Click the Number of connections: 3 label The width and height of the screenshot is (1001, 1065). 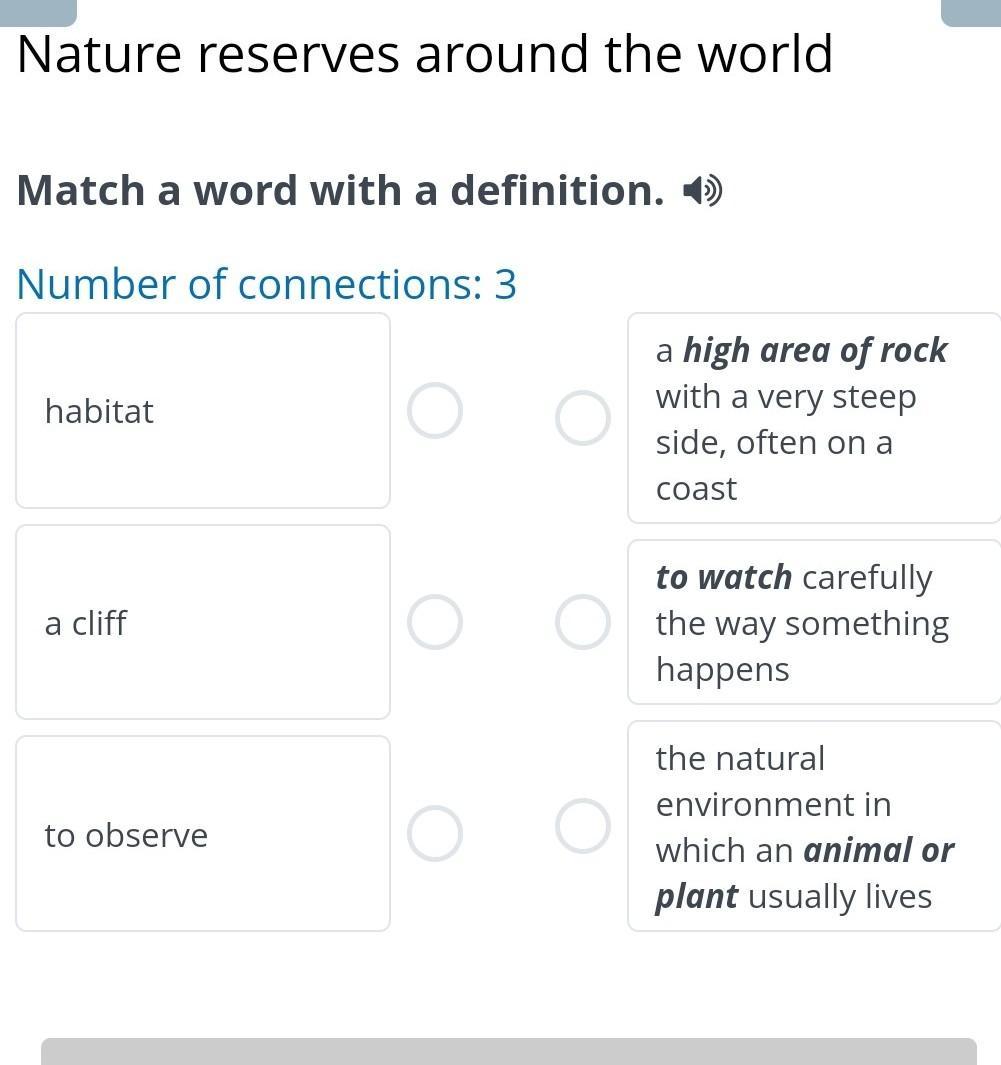(x=267, y=284)
